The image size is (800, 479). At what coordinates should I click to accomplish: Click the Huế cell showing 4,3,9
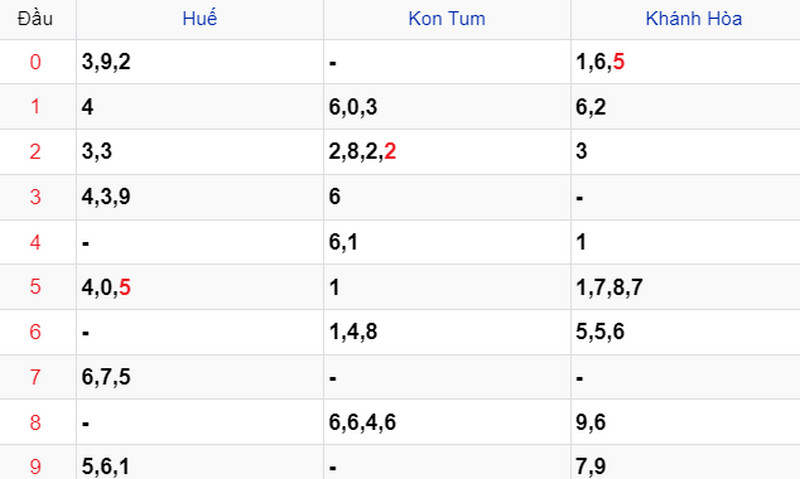pos(200,197)
